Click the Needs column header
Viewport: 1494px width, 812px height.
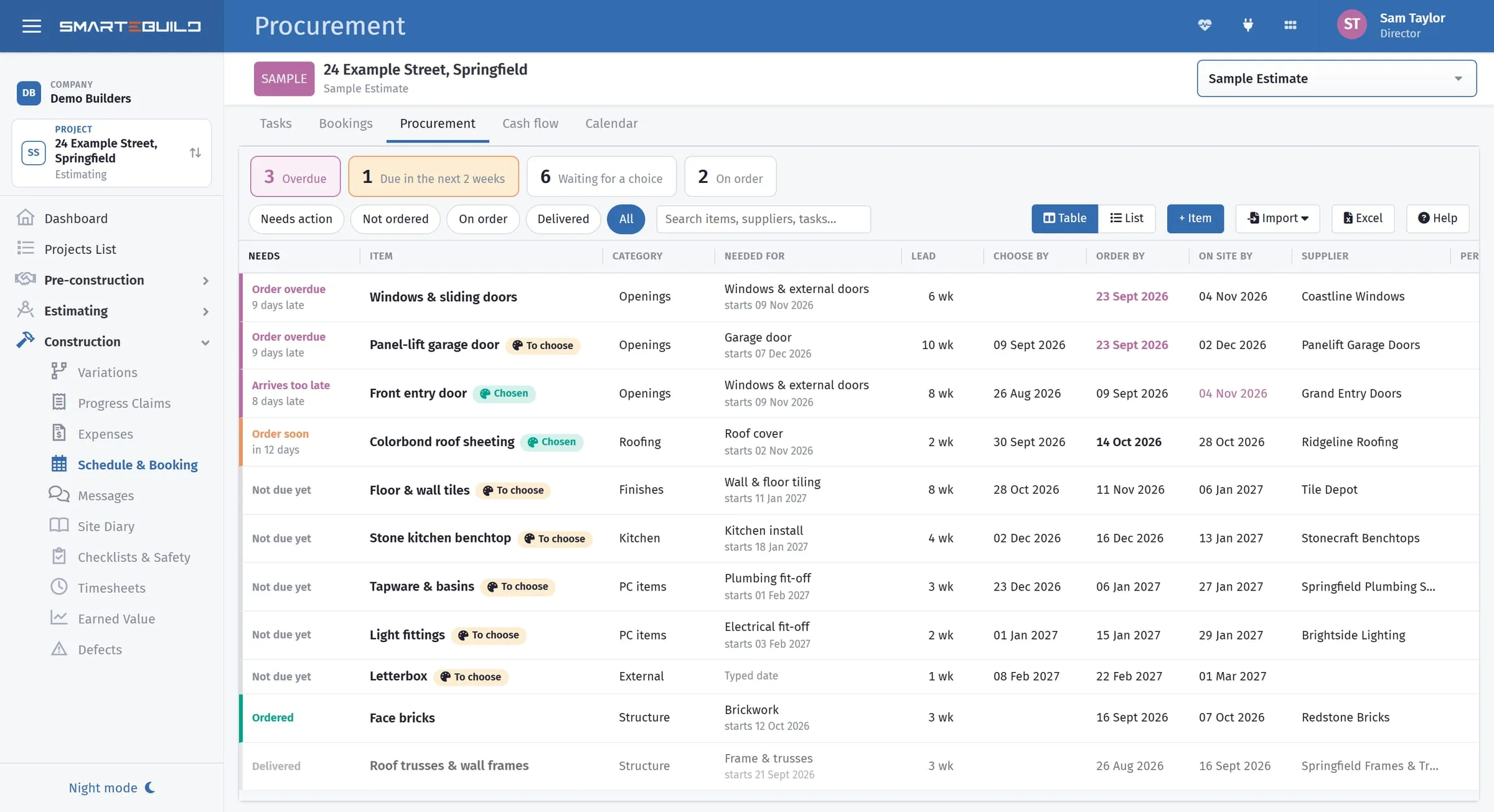pos(264,256)
